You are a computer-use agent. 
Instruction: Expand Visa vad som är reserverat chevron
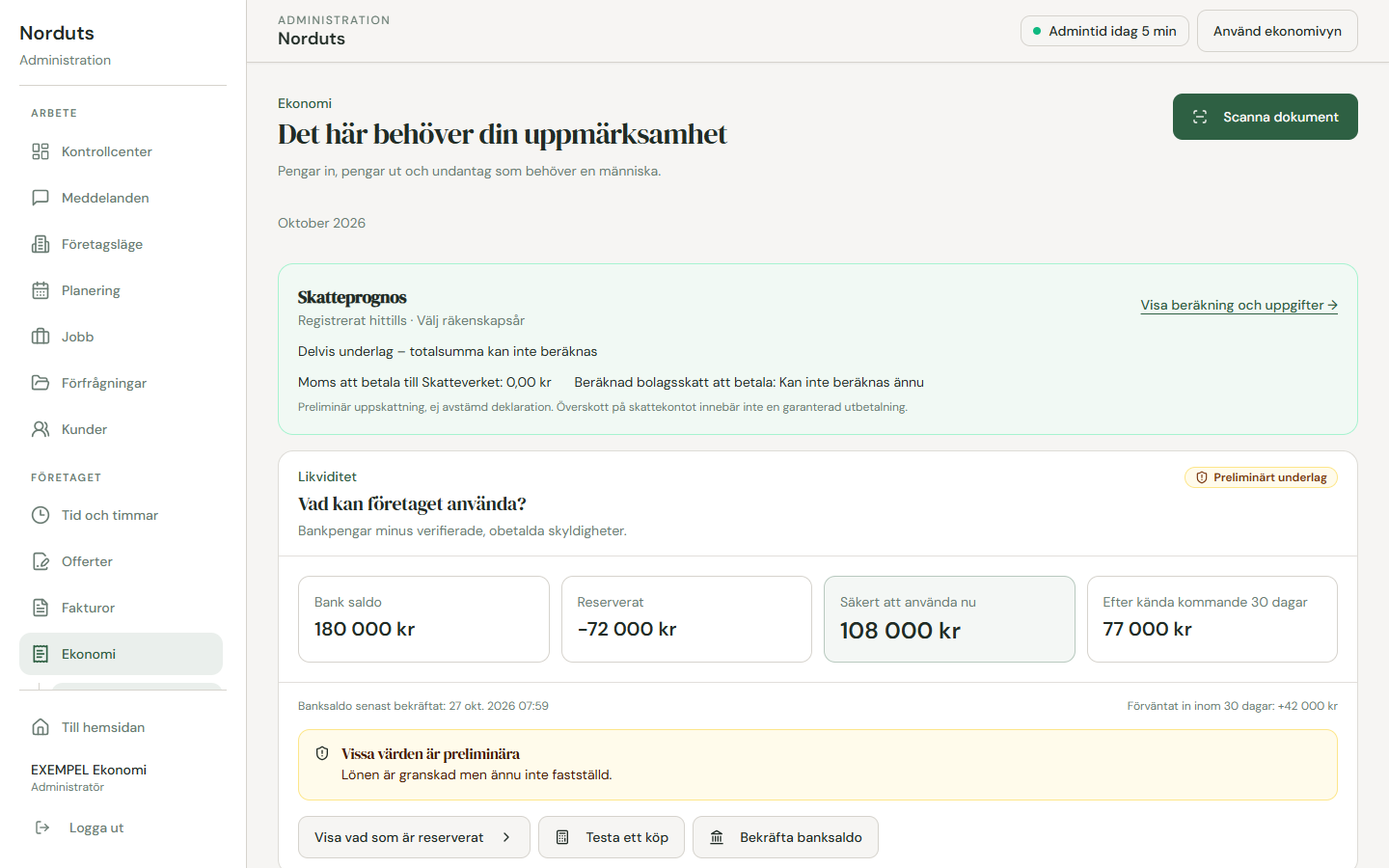pyautogui.click(x=506, y=837)
